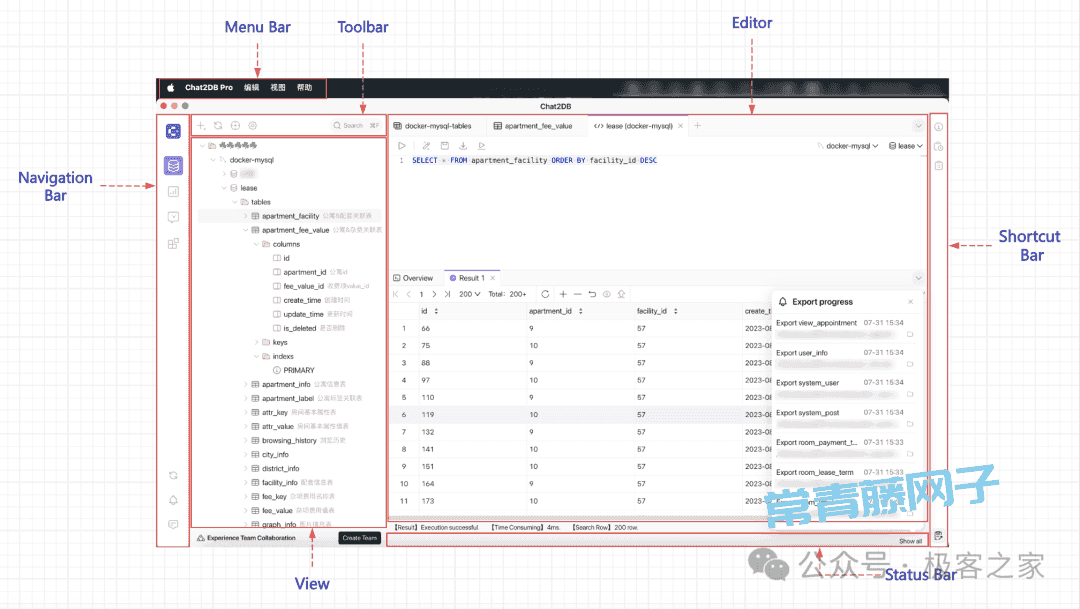Screen dimensions: 1080x609
Task: Collapse the columns folder
Action: (x=256, y=244)
